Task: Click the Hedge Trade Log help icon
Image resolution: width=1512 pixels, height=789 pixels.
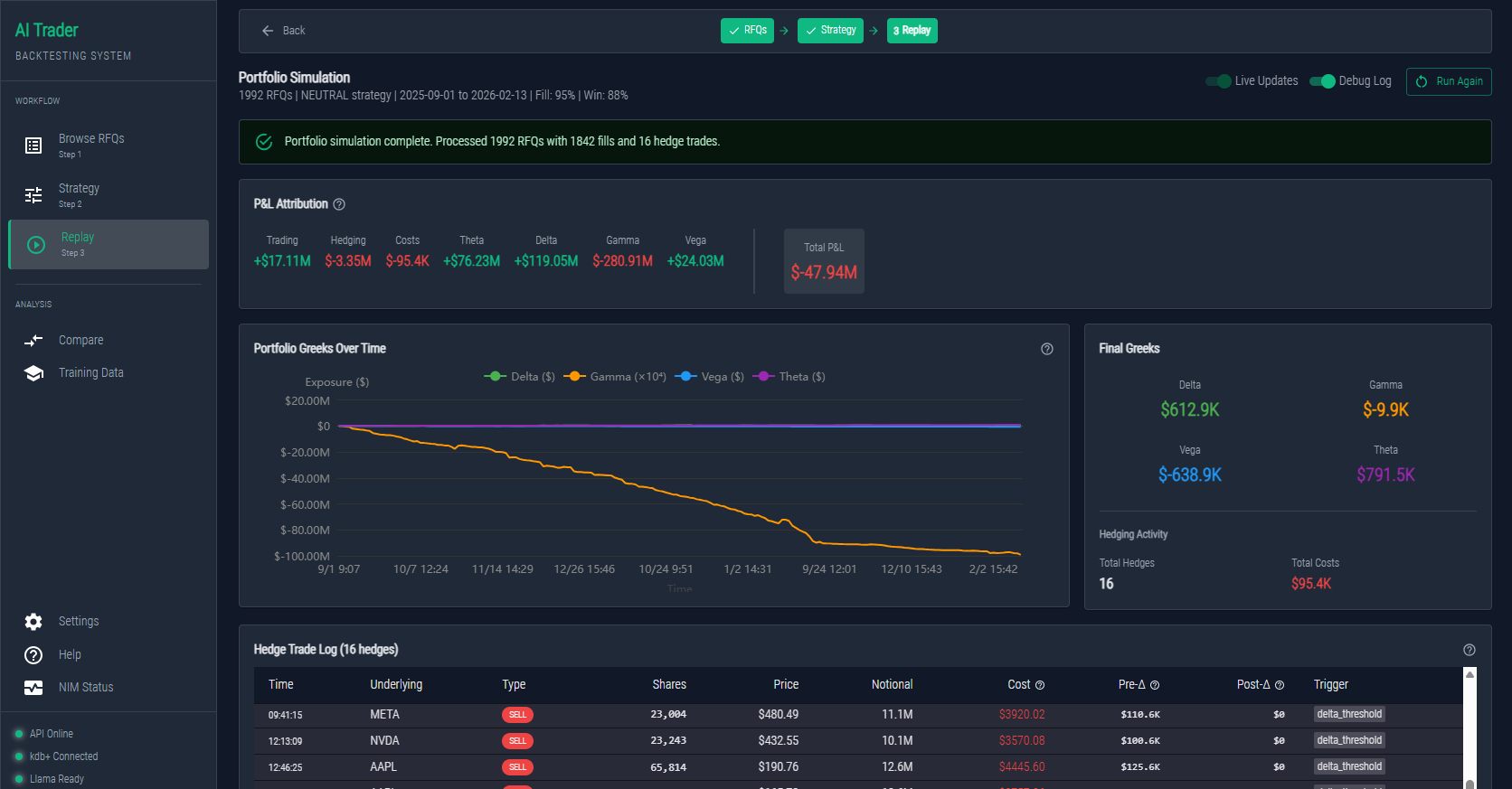Action: (1469, 650)
